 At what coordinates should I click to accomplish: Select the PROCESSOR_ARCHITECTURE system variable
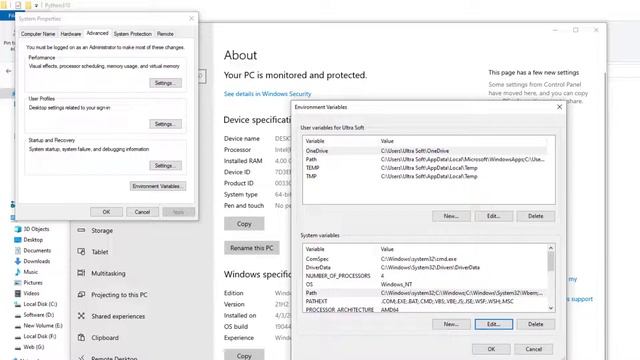[425, 309]
